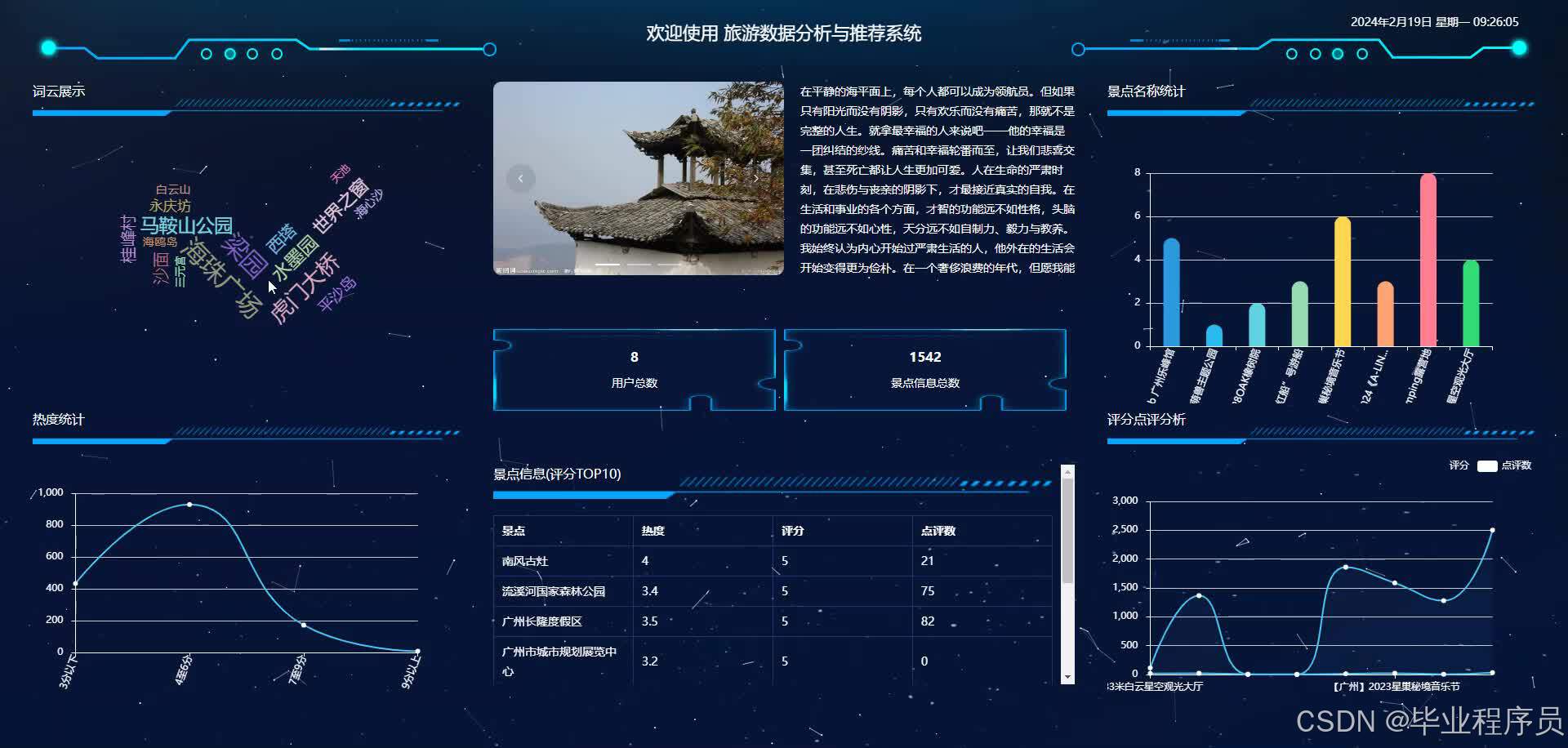Click the 评分 legend label to hide it
The image size is (1568, 748).
(x=1458, y=465)
